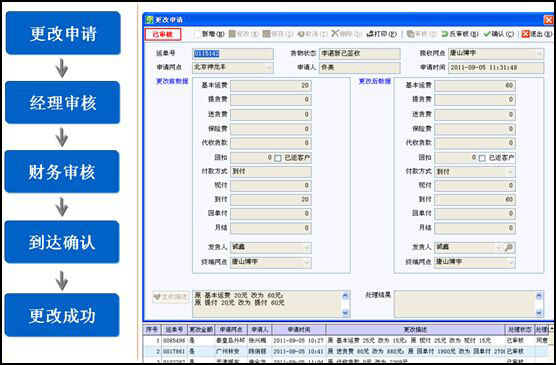
Task: Click the 退出 (Exit) toolbar icon
Action: [x=525, y=34]
